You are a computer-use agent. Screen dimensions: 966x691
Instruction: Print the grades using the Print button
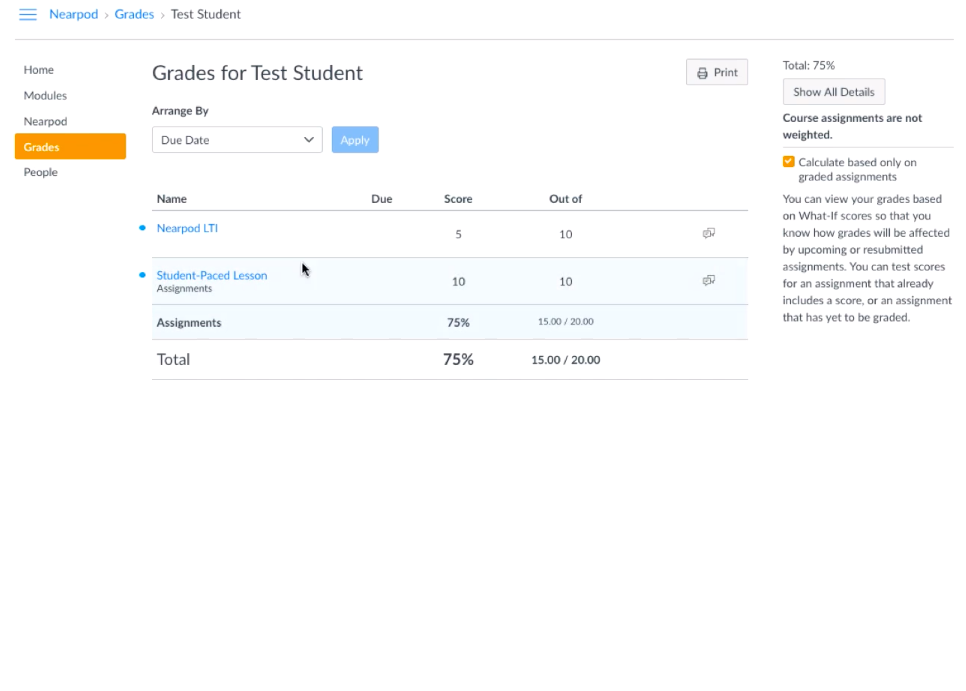[716, 73]
